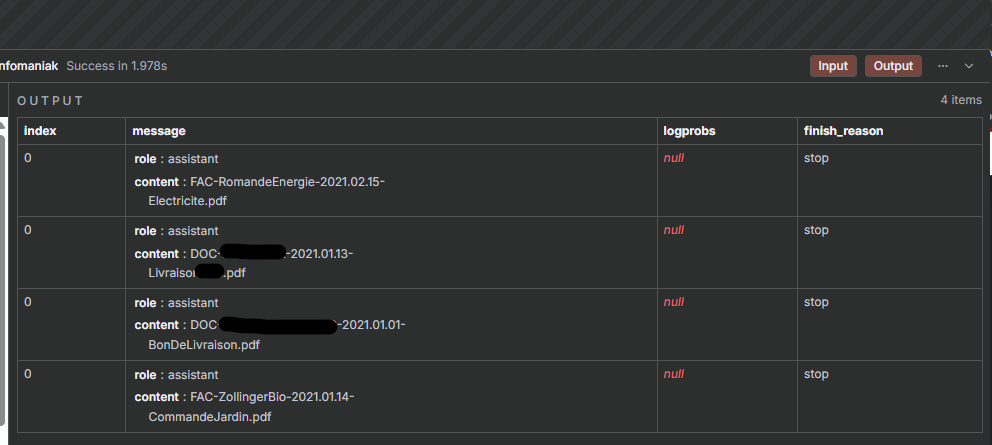
Task: Click the OUTPUT section heading
Action: (x=50, y=101)
